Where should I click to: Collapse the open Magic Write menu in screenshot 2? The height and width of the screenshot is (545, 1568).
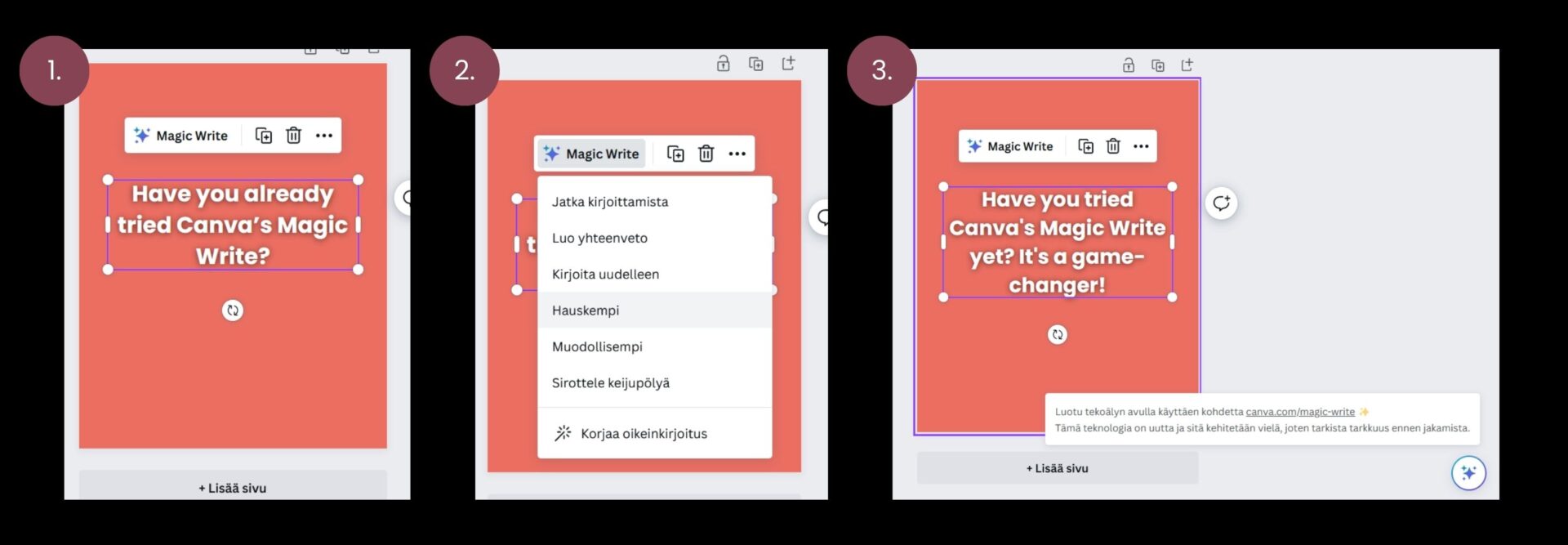591,154
